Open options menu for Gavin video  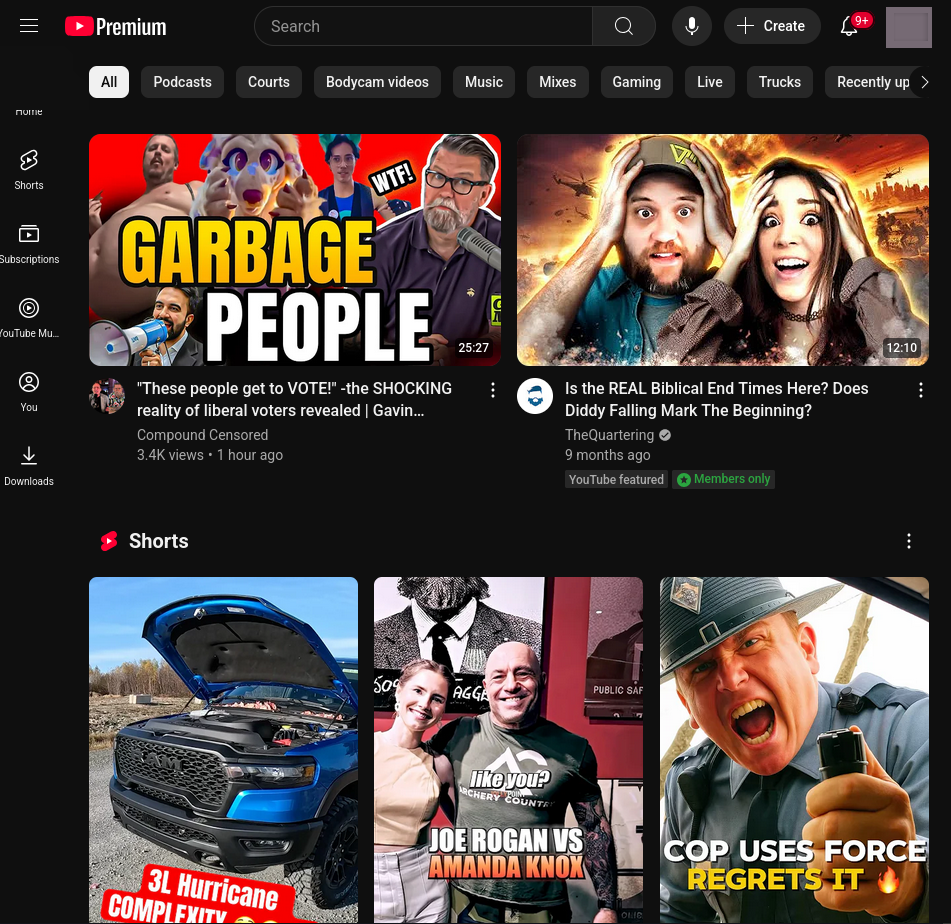[x=492, y=390]
